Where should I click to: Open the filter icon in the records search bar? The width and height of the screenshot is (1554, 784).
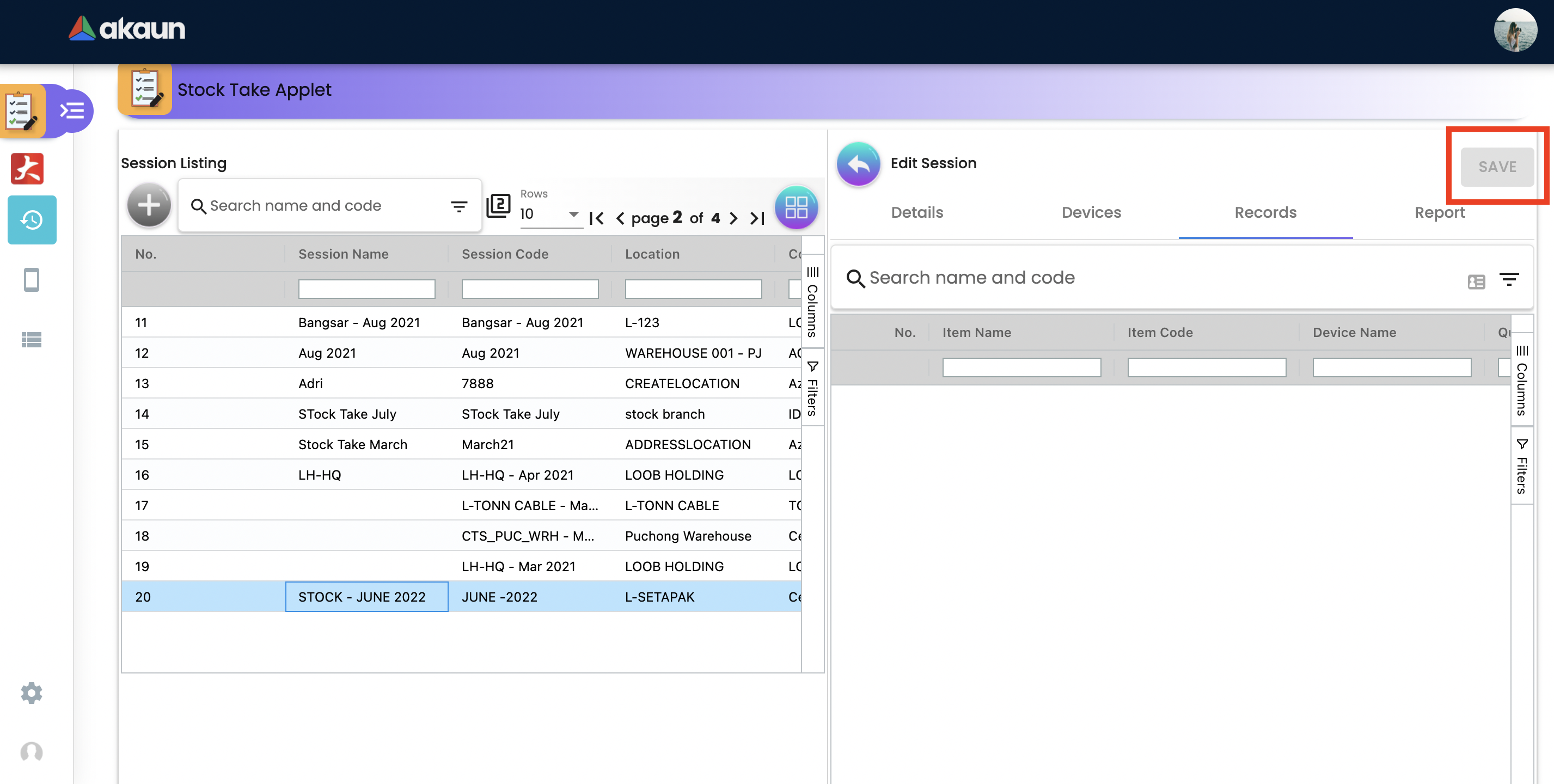pyautogui.click(x=1509, y=280)
